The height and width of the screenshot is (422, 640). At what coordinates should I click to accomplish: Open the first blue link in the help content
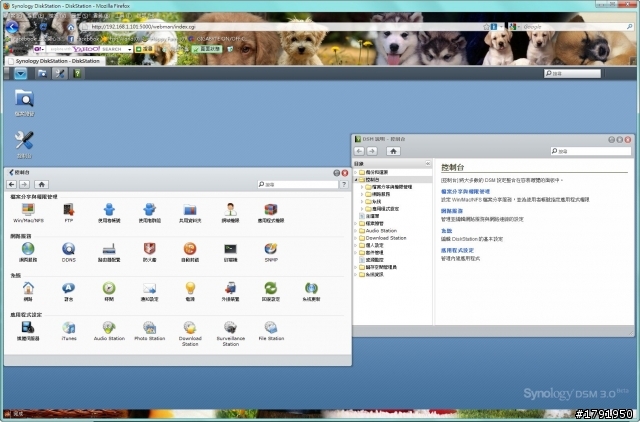coord(465,191)
